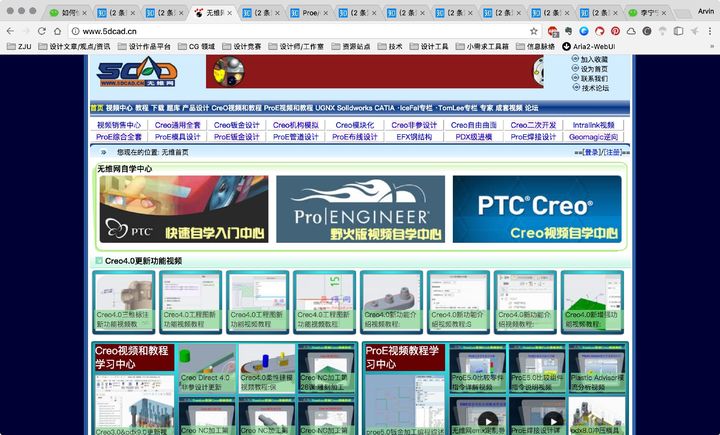Select 论坛 in the site navigation
The image size is (720, 435).
(532, 108)
